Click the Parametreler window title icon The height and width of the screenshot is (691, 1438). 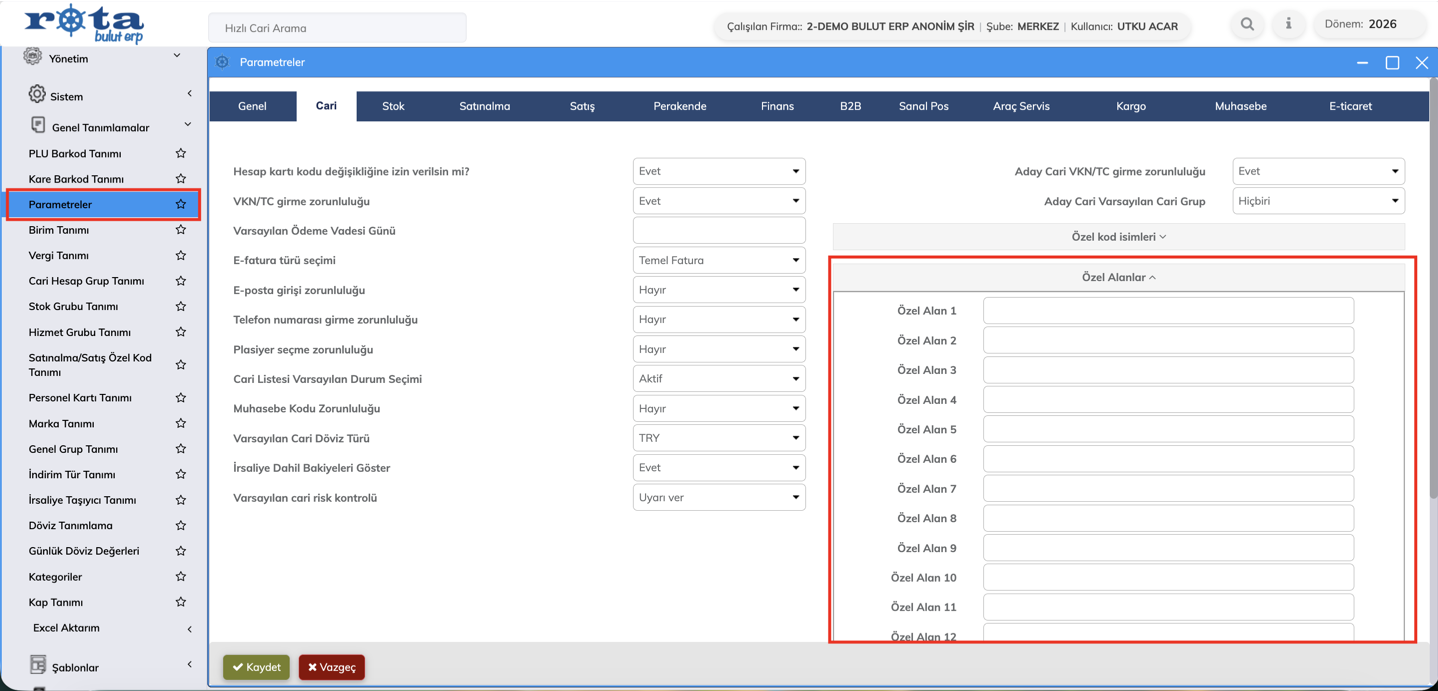pyautogui.click(x=222, y=62)
